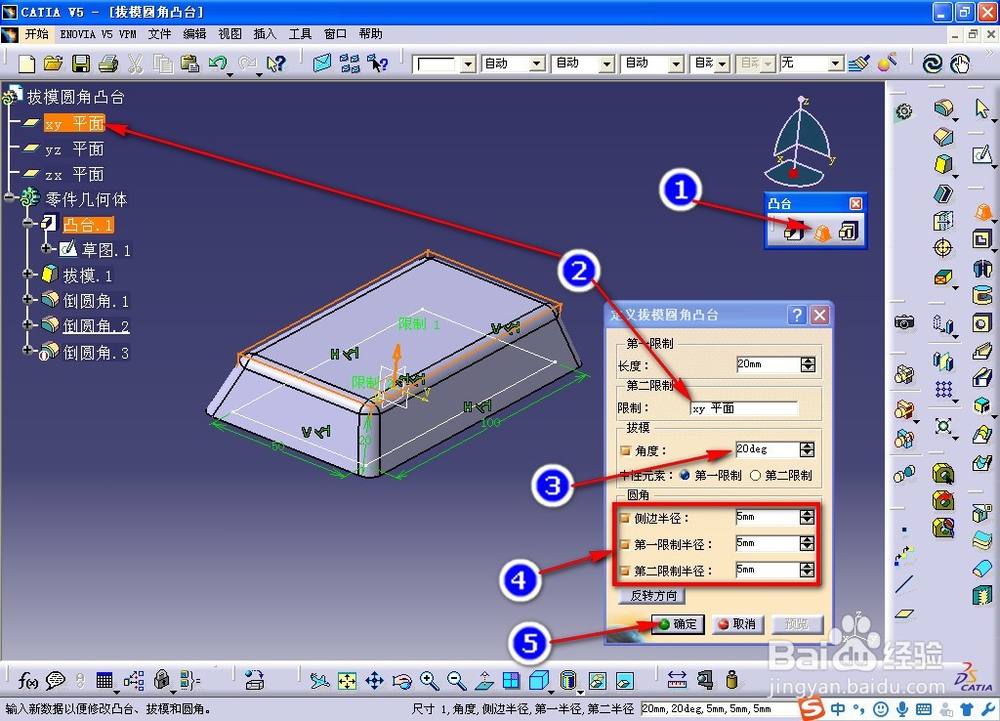Click the 角度 field showing 20deg
Image resolution: width=1000 pixels, height=721 pixels.
[767, 450]
